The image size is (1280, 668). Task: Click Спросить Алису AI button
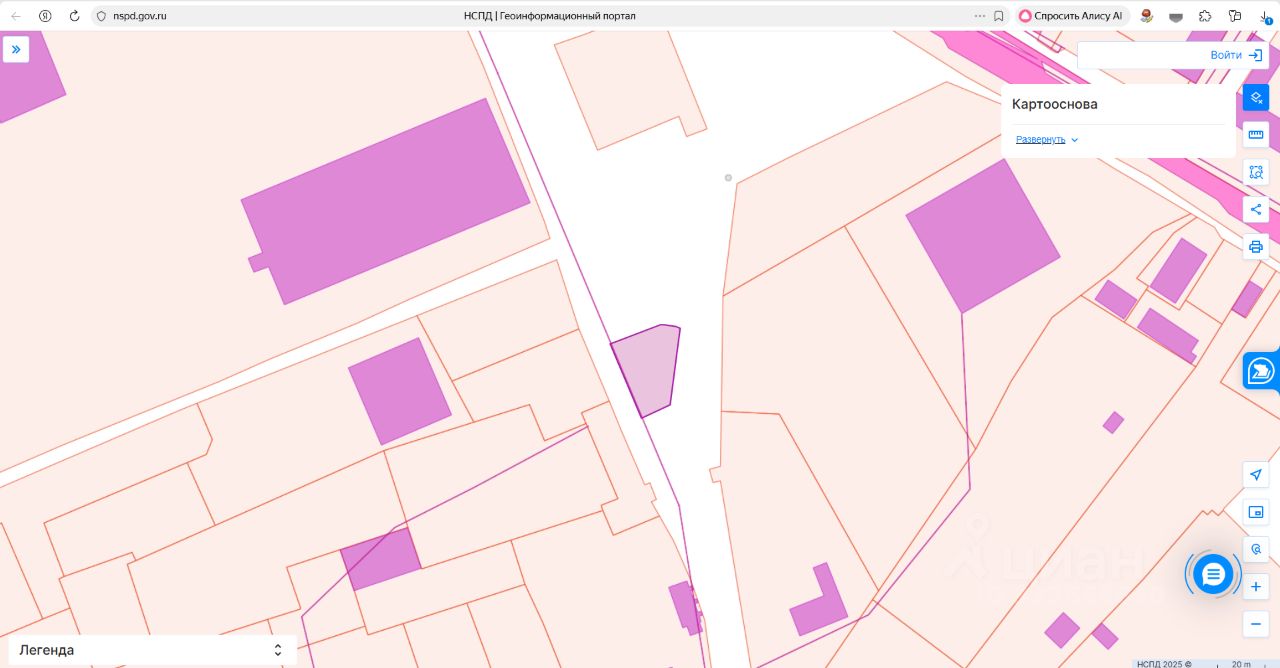1072,16
